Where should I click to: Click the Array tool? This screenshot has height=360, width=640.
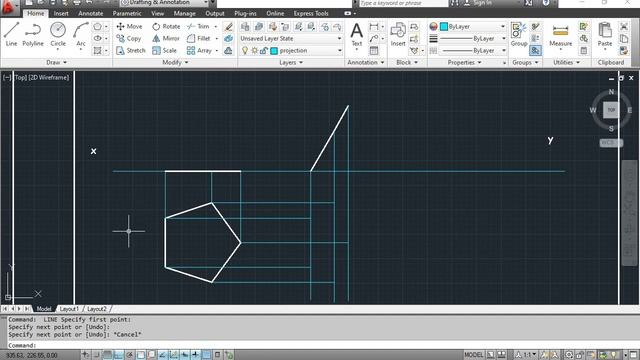click(x=199, y=51)
